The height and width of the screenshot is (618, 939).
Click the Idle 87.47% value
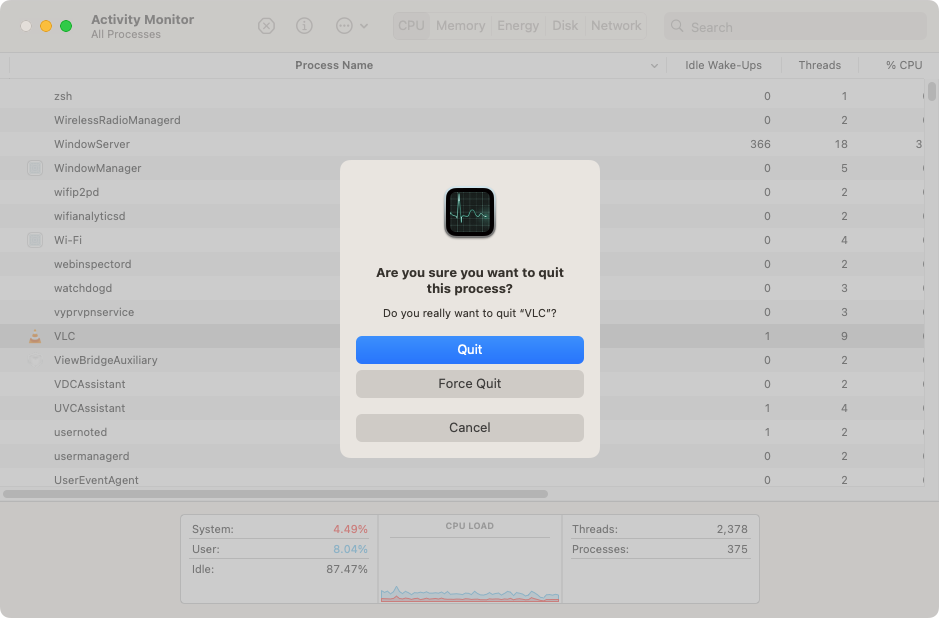[347, 569]
